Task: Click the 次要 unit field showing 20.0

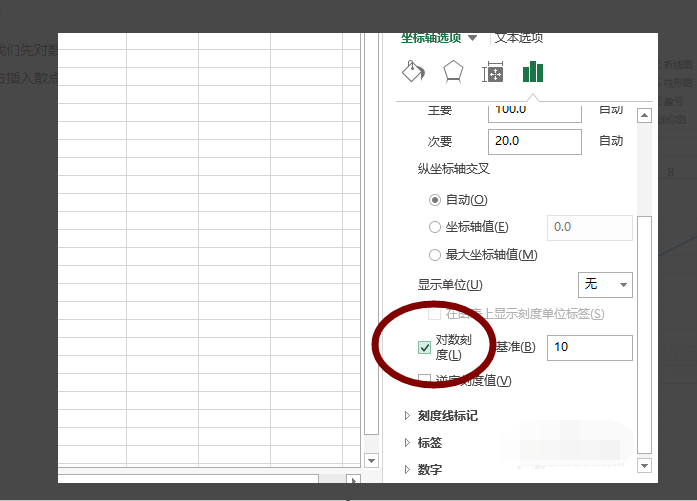Action: [x=535, y=142]
